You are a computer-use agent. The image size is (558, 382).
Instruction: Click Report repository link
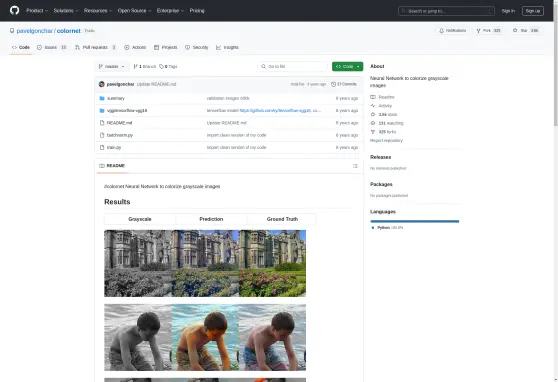[386, 141]
